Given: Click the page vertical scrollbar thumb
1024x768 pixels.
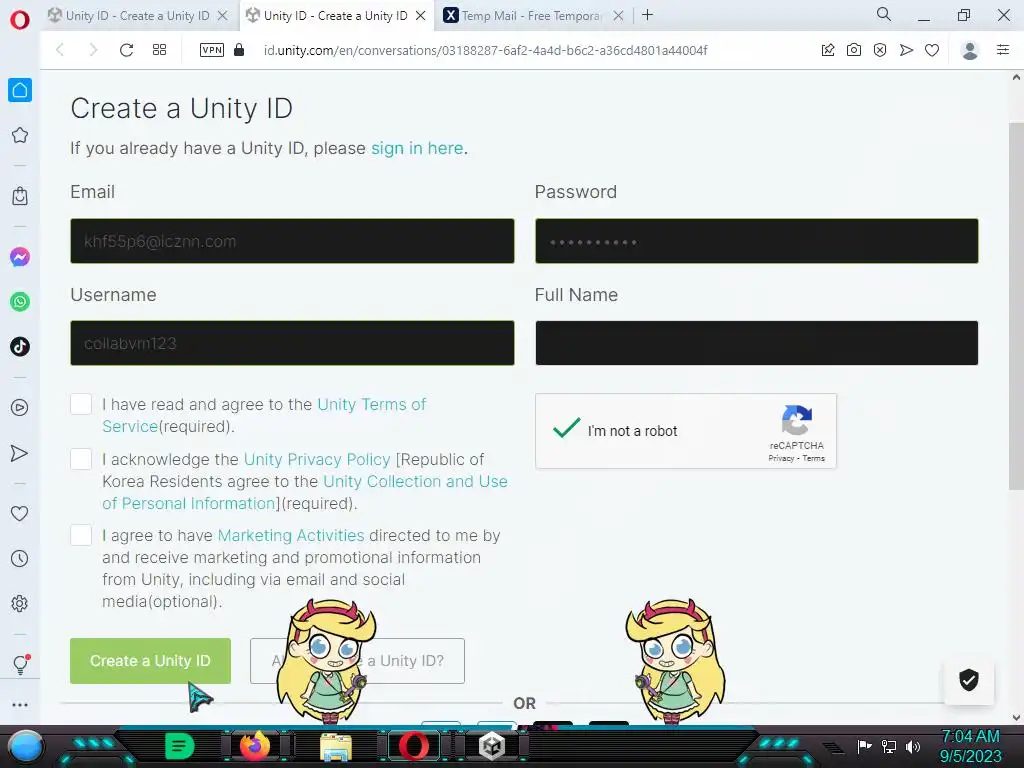Looking at the screenshot, I should click(1016, 306).
